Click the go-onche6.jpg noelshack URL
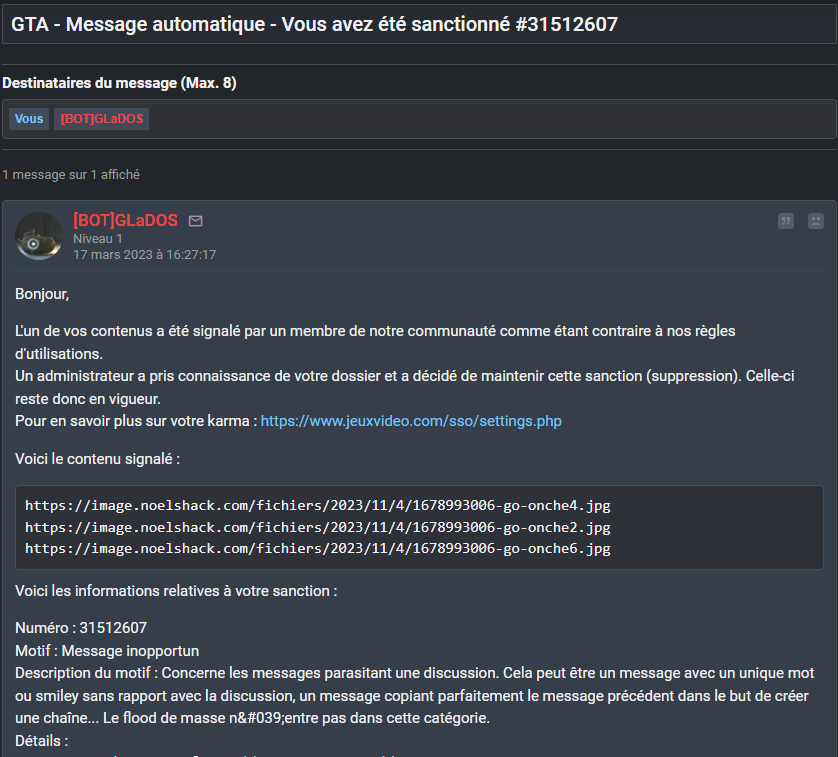Viewport: 838px width, 757px height. [317, 549]
